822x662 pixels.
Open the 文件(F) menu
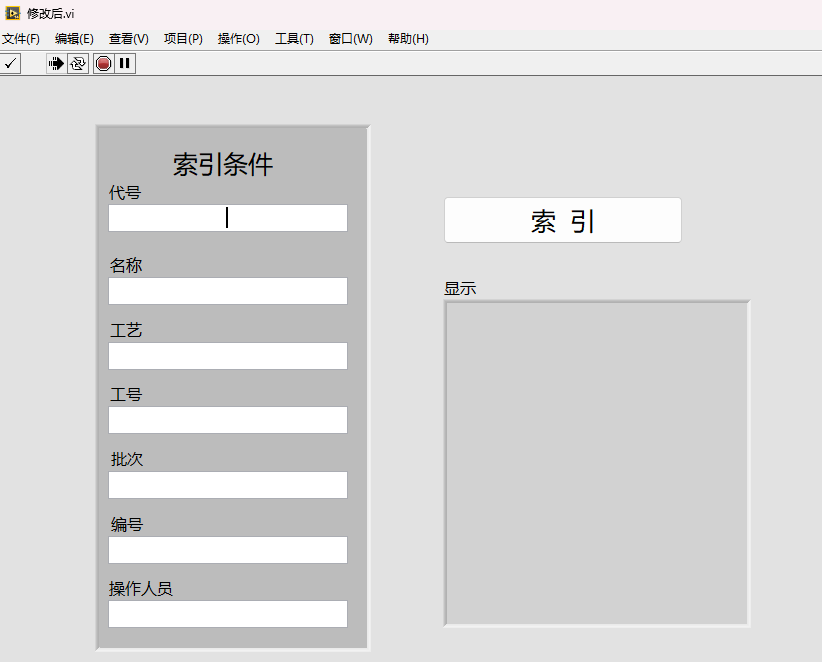21,38
